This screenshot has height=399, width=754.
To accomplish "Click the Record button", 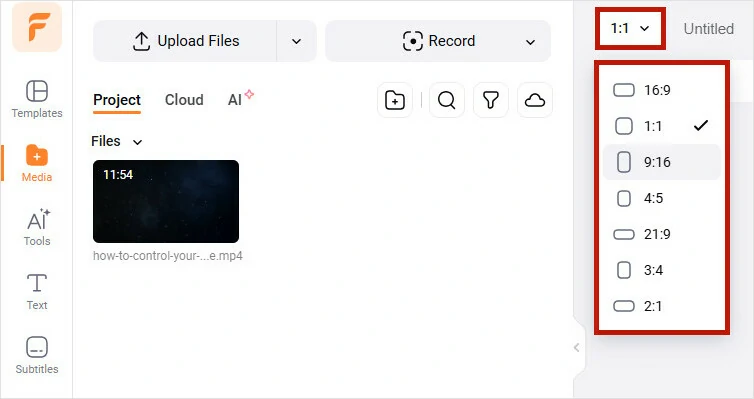I will coord(439,41).
